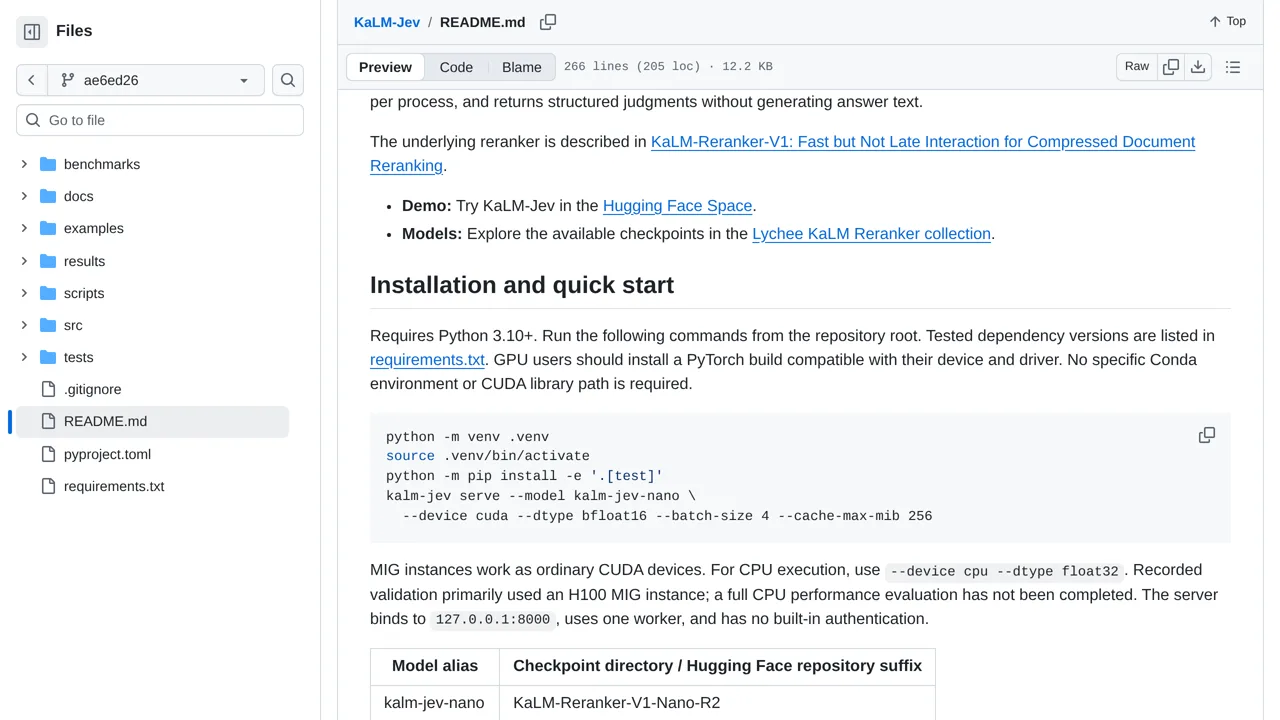
Task: Expand the examples folder chevron
Action: tap(24, 228)
